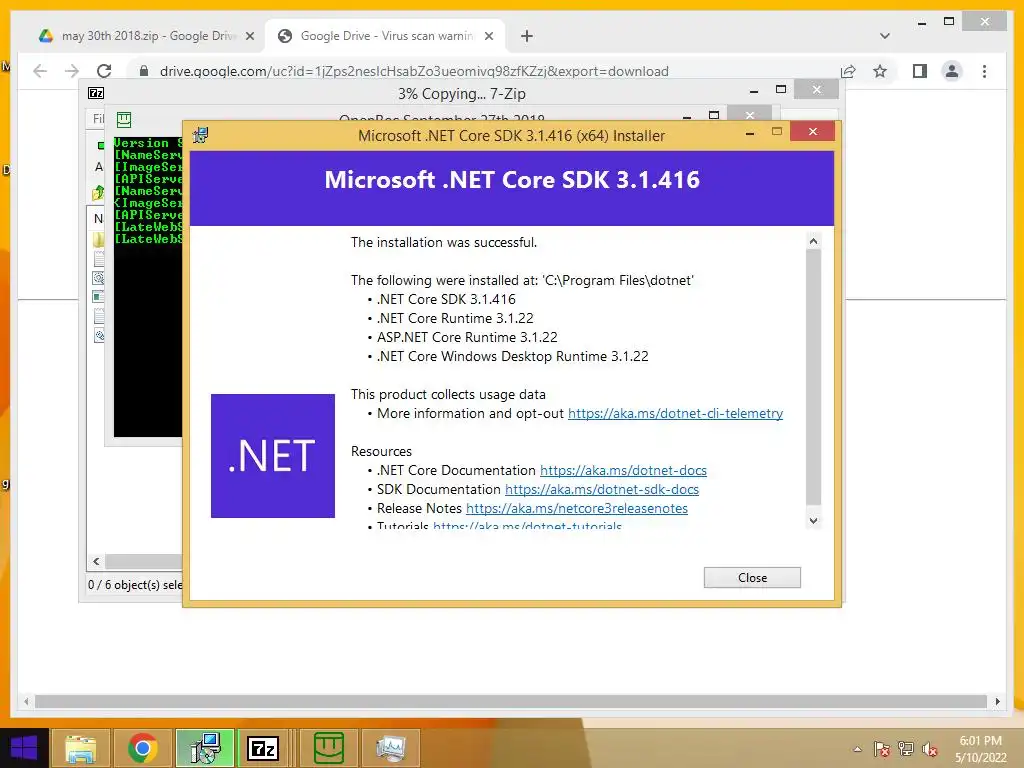Click '.NET Core Windows Desktop Runtime 3.1.22' text

pos(513,356)
